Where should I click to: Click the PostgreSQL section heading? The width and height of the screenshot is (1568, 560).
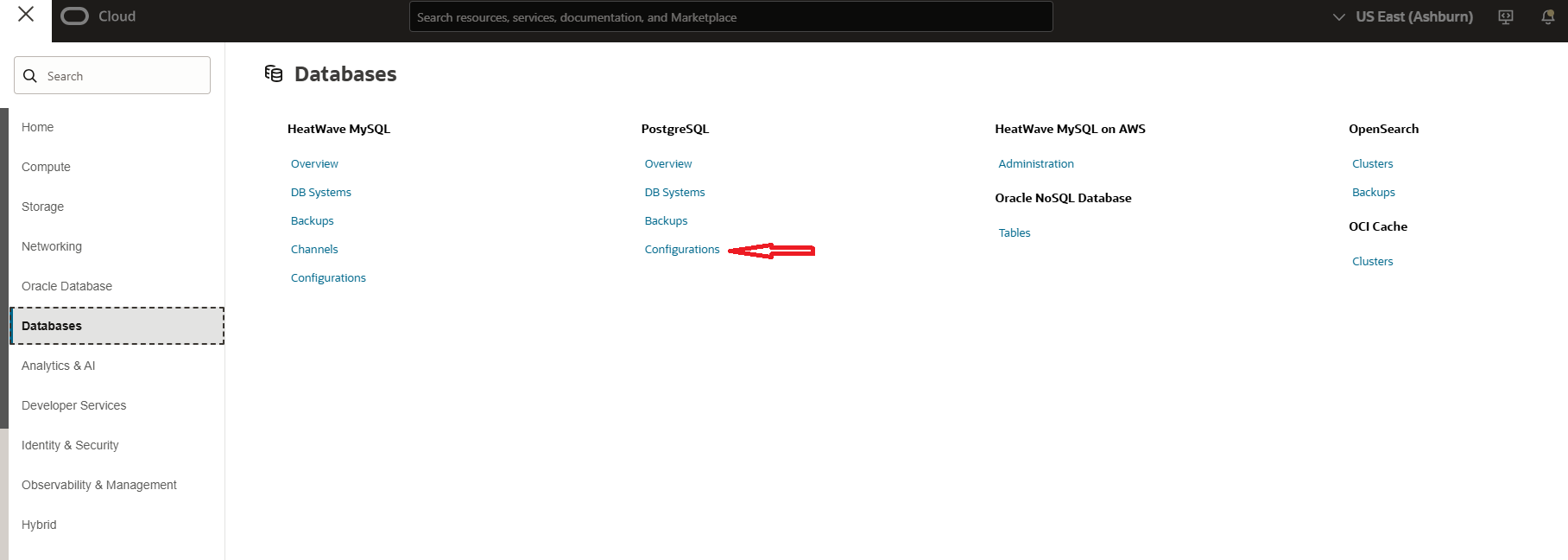click(x=674, y=129)
